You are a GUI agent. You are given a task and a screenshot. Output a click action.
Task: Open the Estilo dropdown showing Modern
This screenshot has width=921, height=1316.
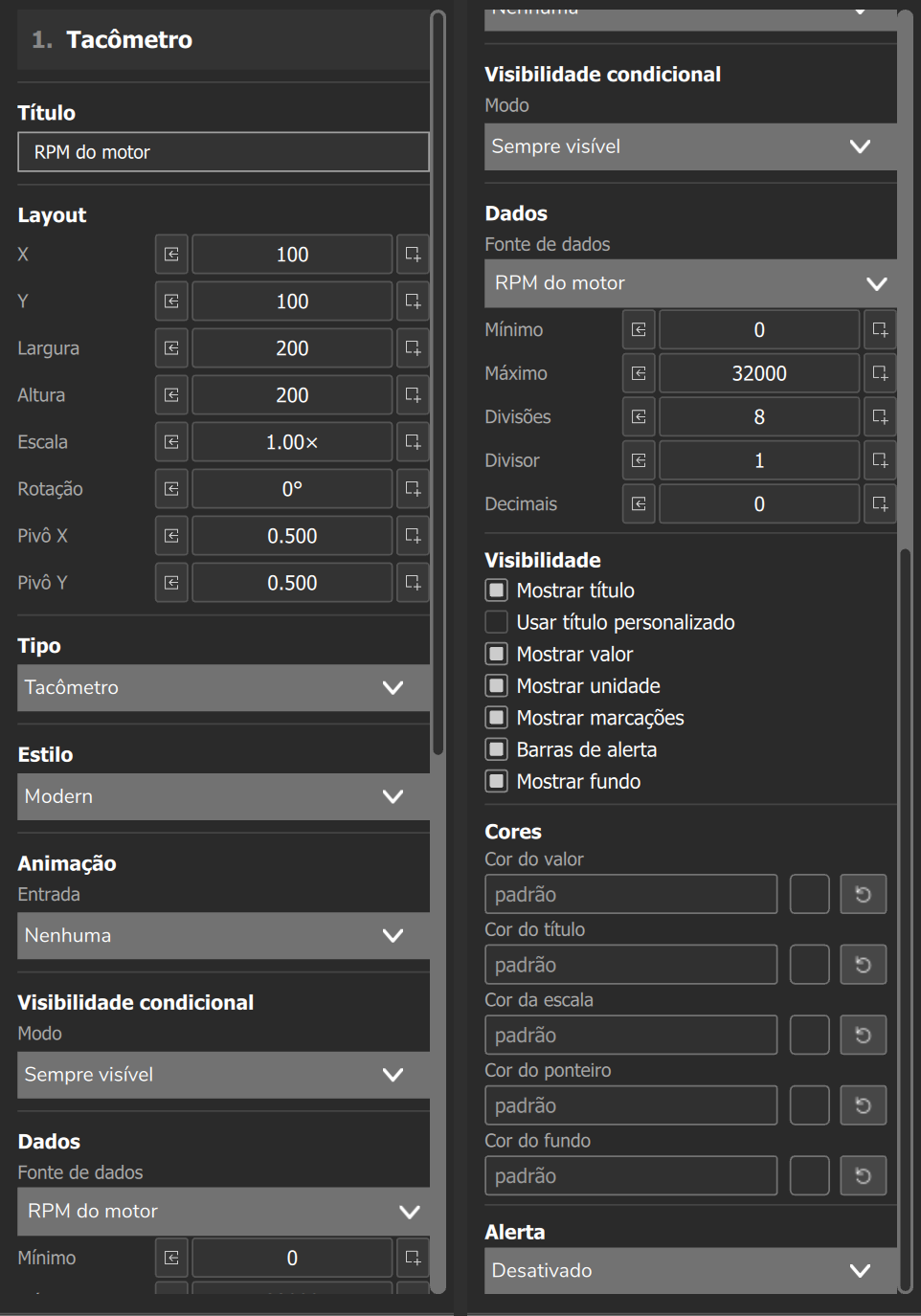223,797
